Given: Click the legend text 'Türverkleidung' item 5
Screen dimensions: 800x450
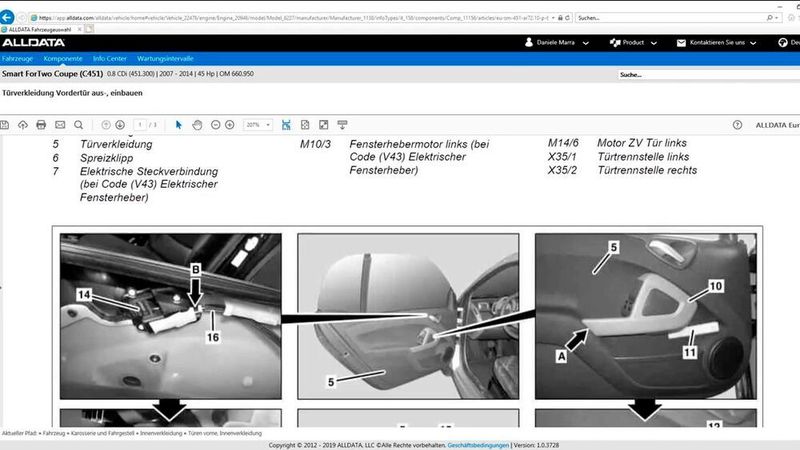Looking at the screenshot, I should (116, 144).
